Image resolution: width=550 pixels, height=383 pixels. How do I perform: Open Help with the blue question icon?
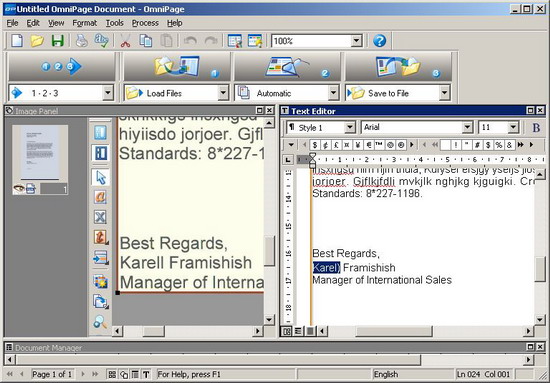(379, 41)
